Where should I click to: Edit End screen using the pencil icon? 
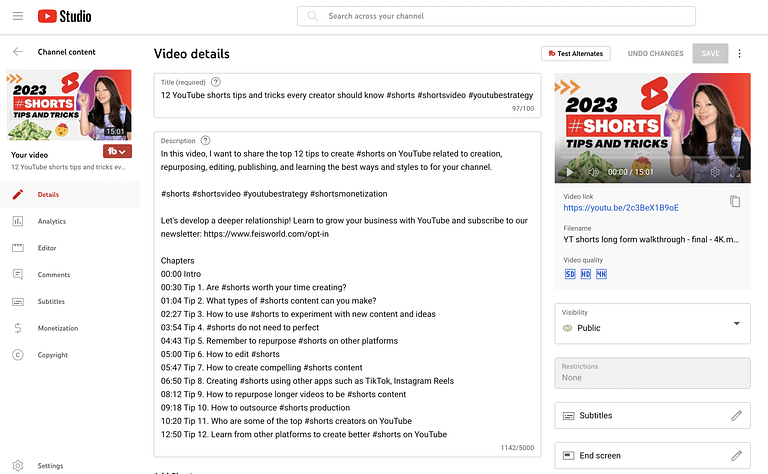point(736,455)
